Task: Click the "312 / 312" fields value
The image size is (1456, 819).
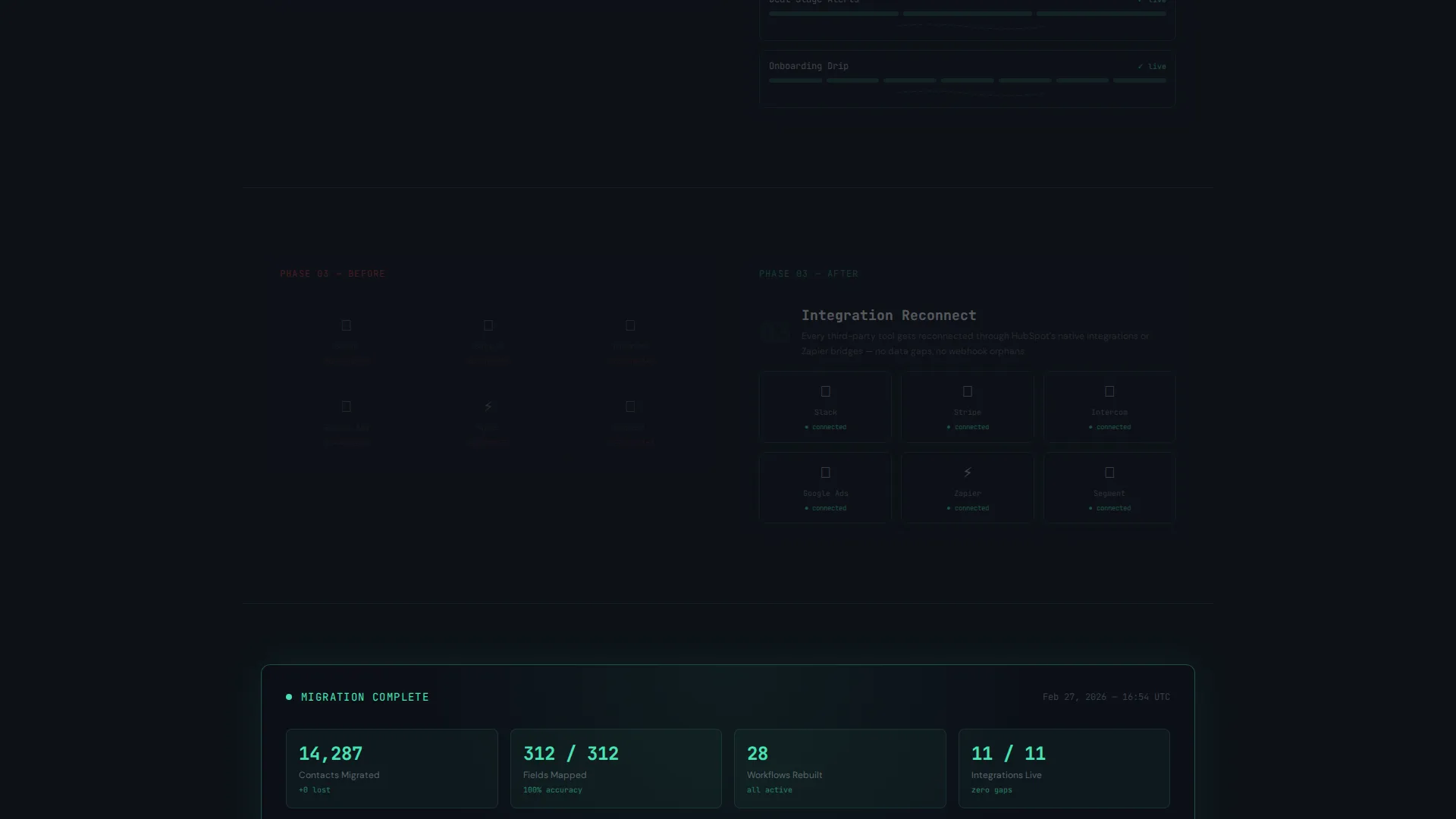Action: tap(571, 754)
